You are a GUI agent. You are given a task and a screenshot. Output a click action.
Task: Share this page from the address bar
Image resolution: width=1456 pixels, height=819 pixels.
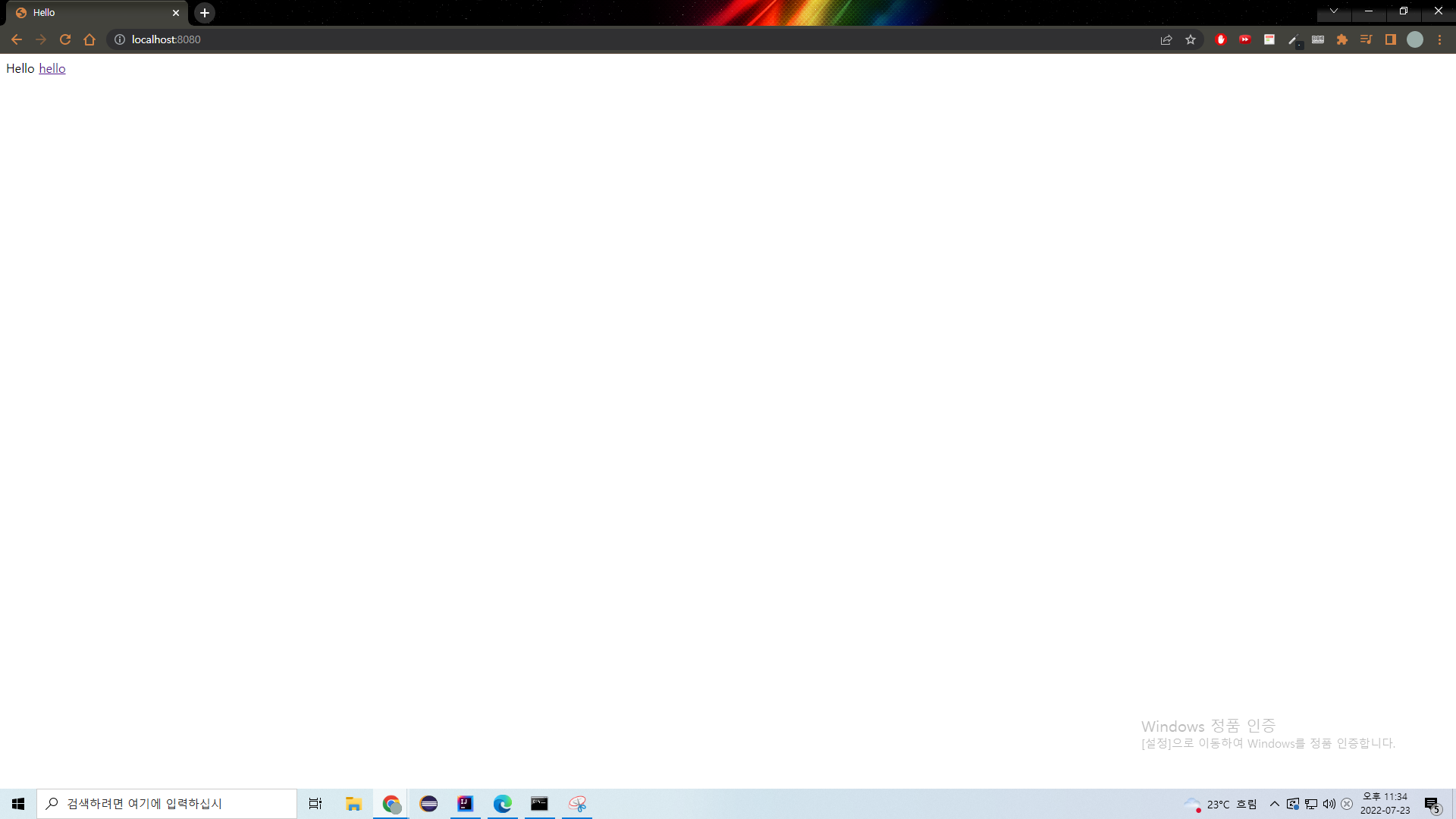tap(1166, 39)
